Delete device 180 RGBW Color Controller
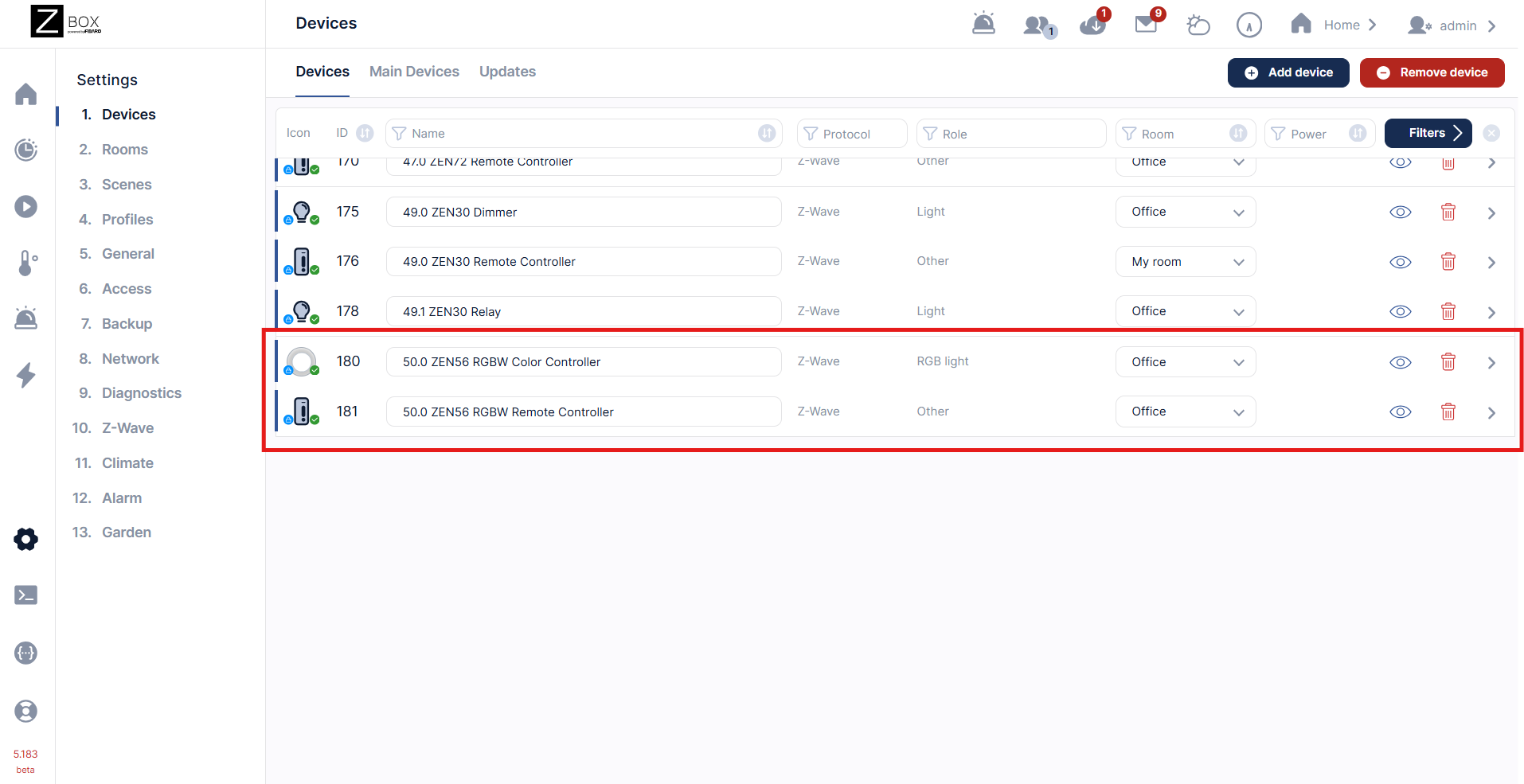The width and height of the screenshot is (1524, 784). (x=1448, y=362)
